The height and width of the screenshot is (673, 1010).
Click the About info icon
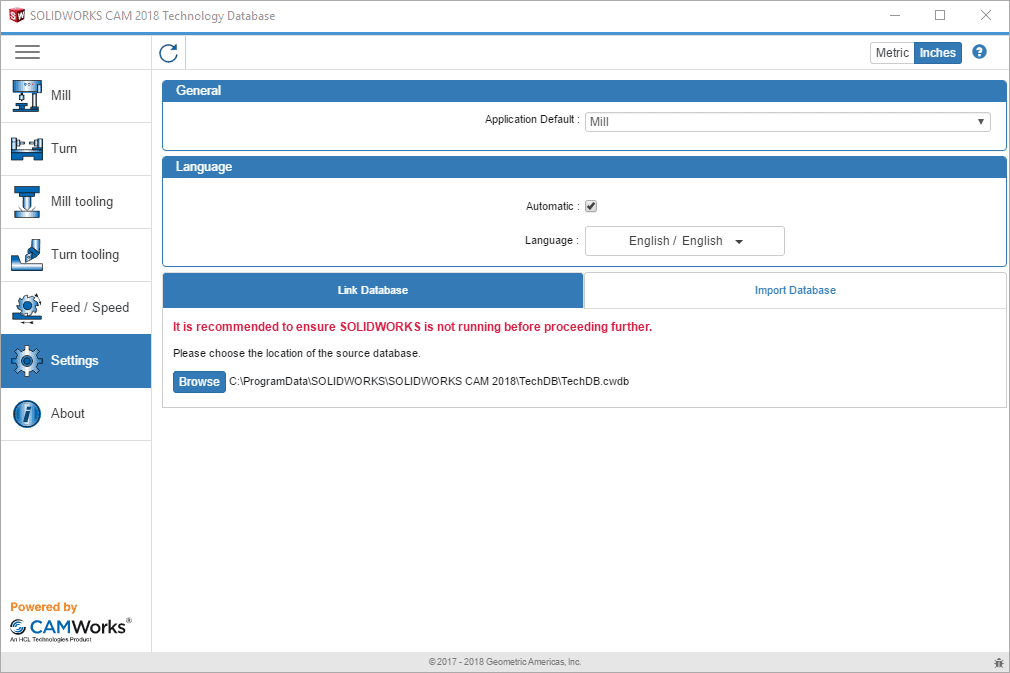coord(26,413)
